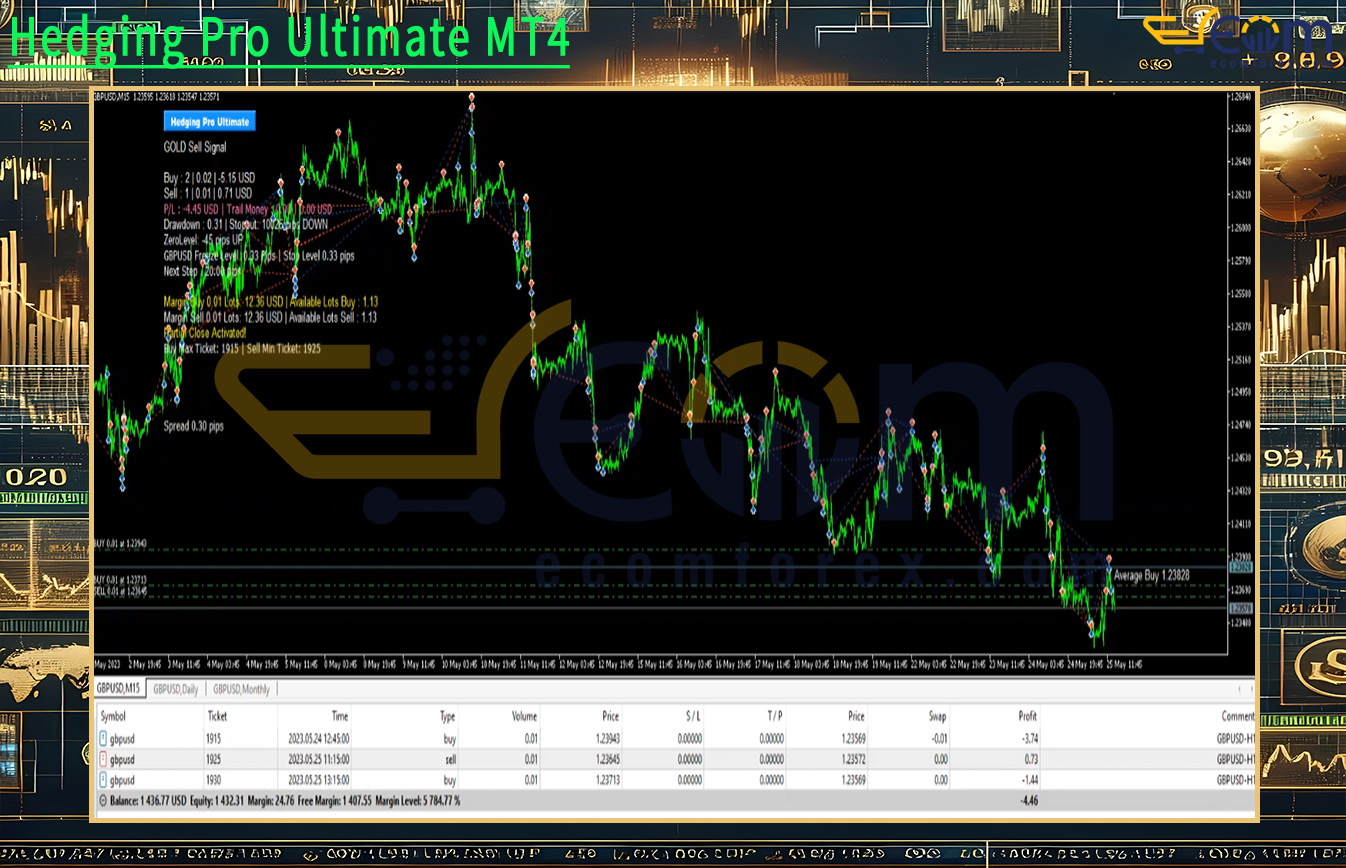The height and width of the screenshot is (868, 1346).
Task: Select ticket number 1930 cell
Action: point(215,779)
